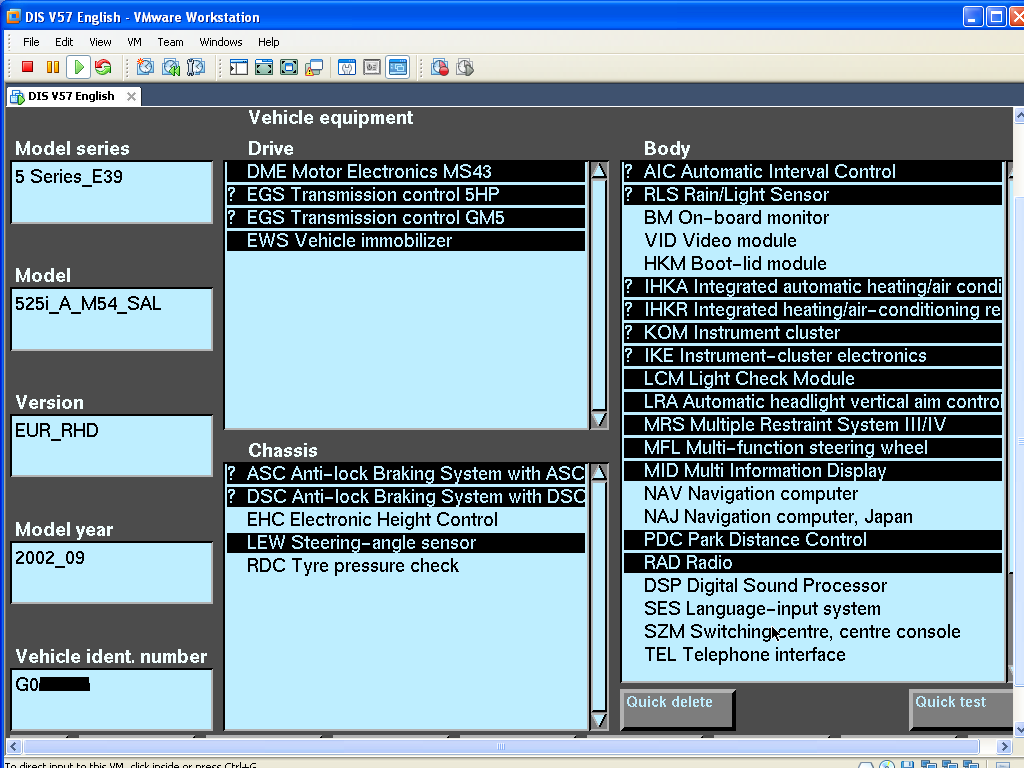Open the View menu
The width and height of the screenshot is (1024, 768).
100,42
